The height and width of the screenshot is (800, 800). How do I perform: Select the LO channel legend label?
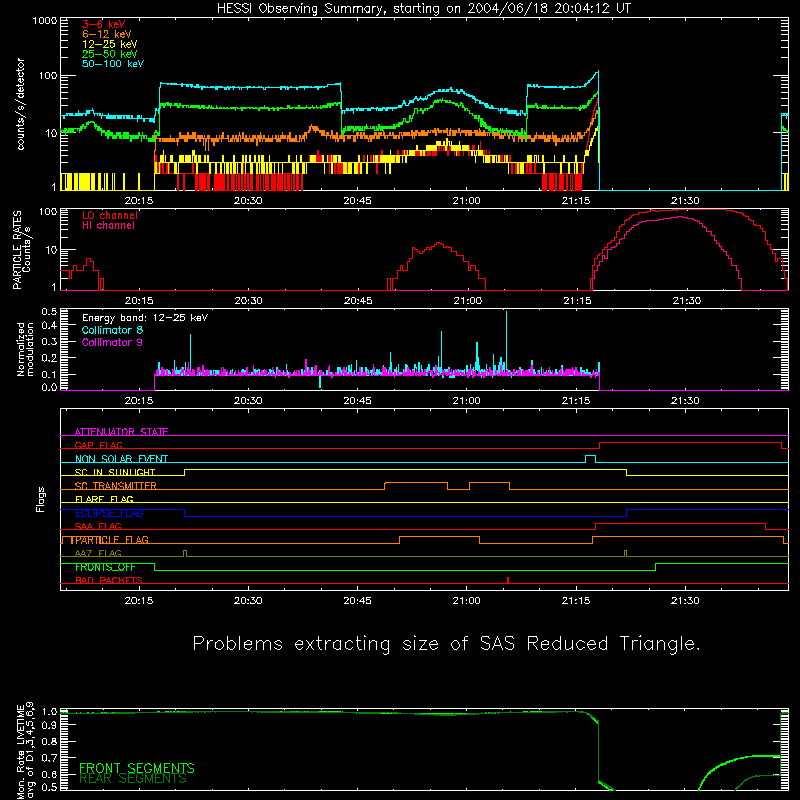point(110,215)
